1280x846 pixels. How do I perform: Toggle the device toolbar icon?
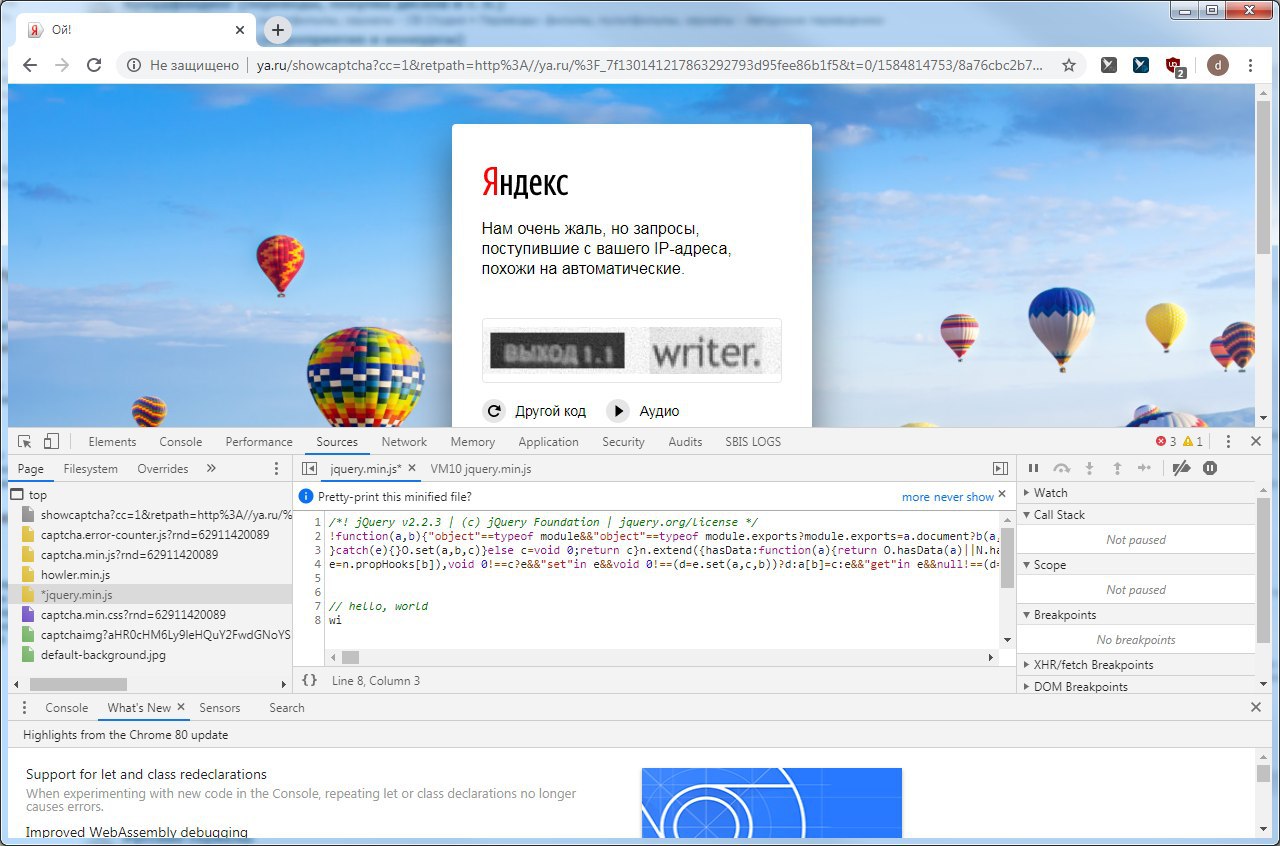pos(51,441)
